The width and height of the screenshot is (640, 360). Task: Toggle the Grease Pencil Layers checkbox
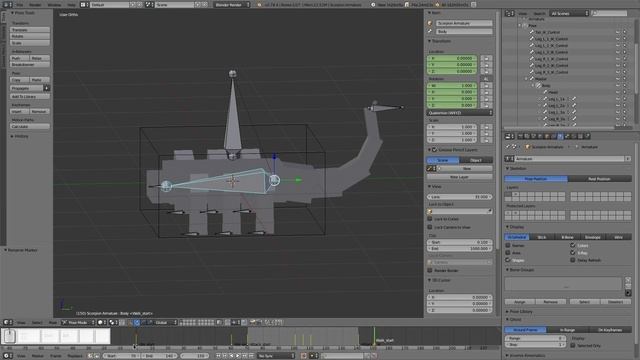point(435,150)
